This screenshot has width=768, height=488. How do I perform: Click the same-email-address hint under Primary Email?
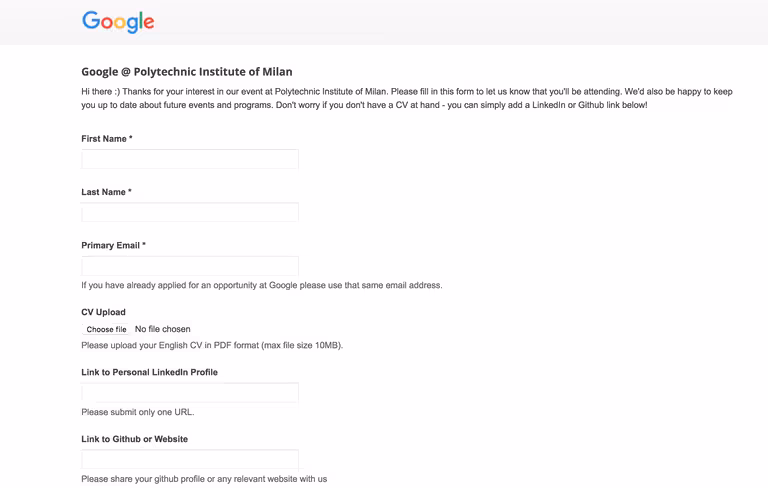coord(262,285)
